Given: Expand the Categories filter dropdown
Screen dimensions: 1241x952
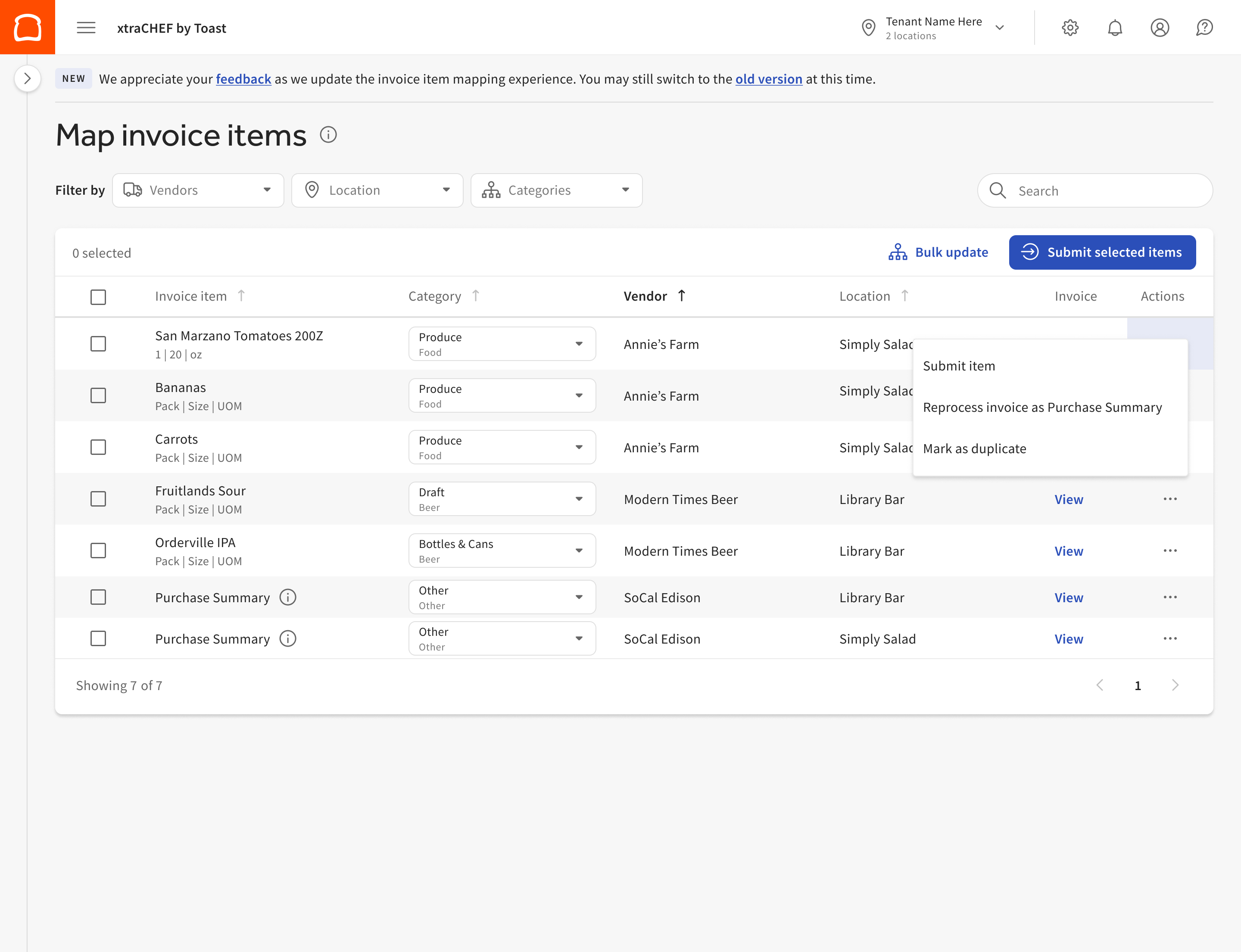Looking at the screenshot, I should [555, 190].
